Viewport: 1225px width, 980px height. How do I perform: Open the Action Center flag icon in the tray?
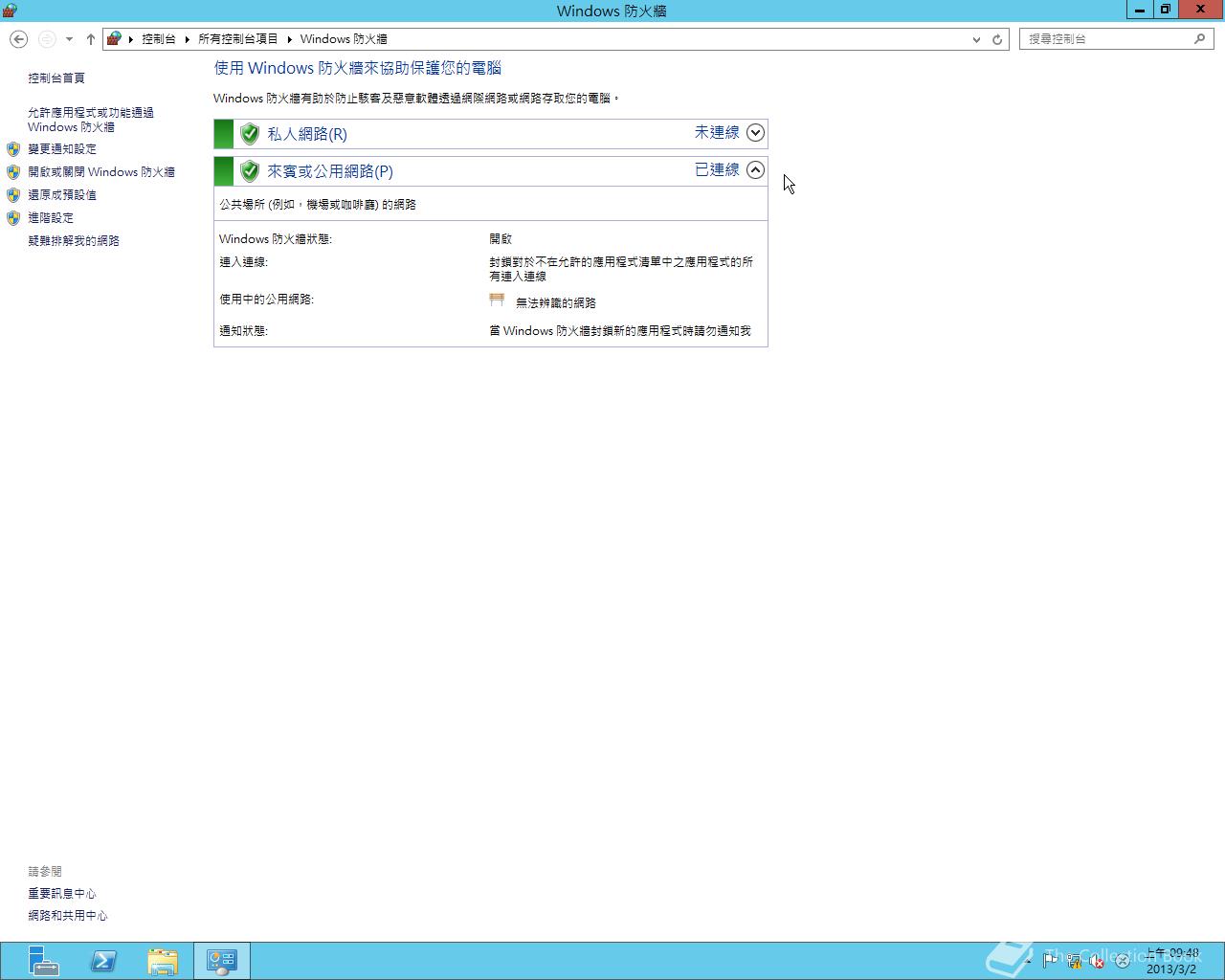1050,961
